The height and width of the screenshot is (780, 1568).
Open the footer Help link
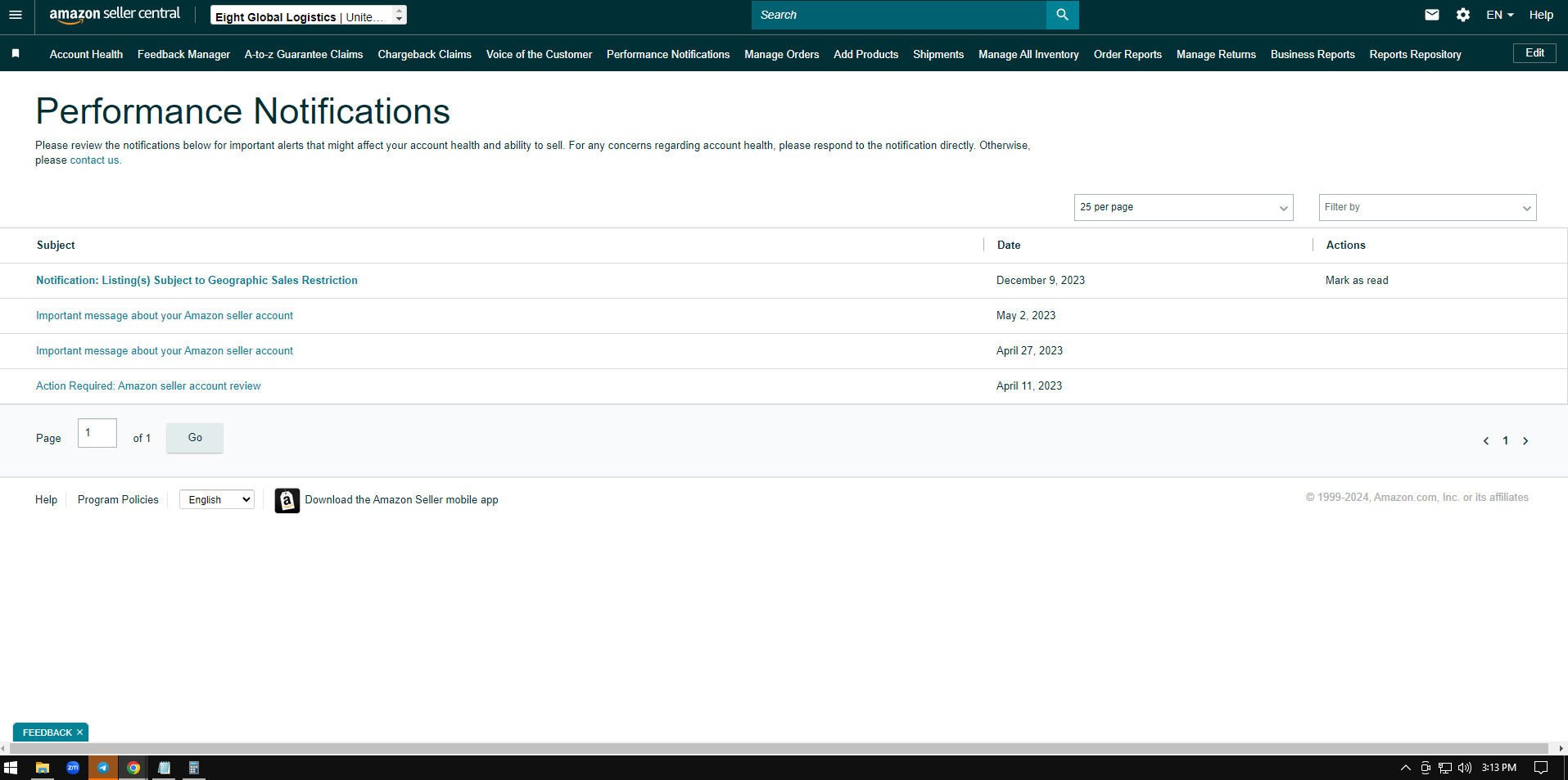click(46, 499)
